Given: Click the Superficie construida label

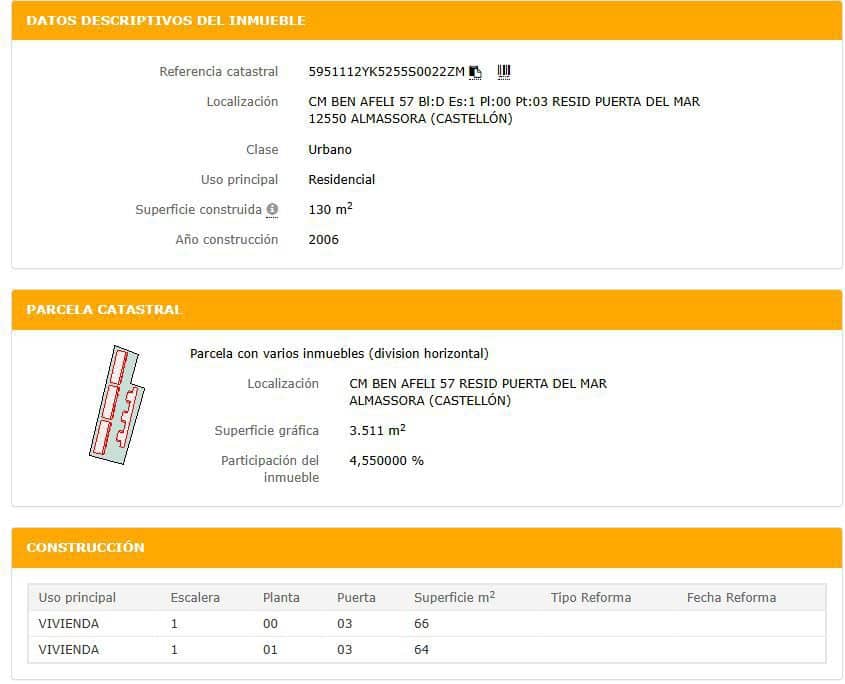Looking at the screenshot, I should coord(198,210).
